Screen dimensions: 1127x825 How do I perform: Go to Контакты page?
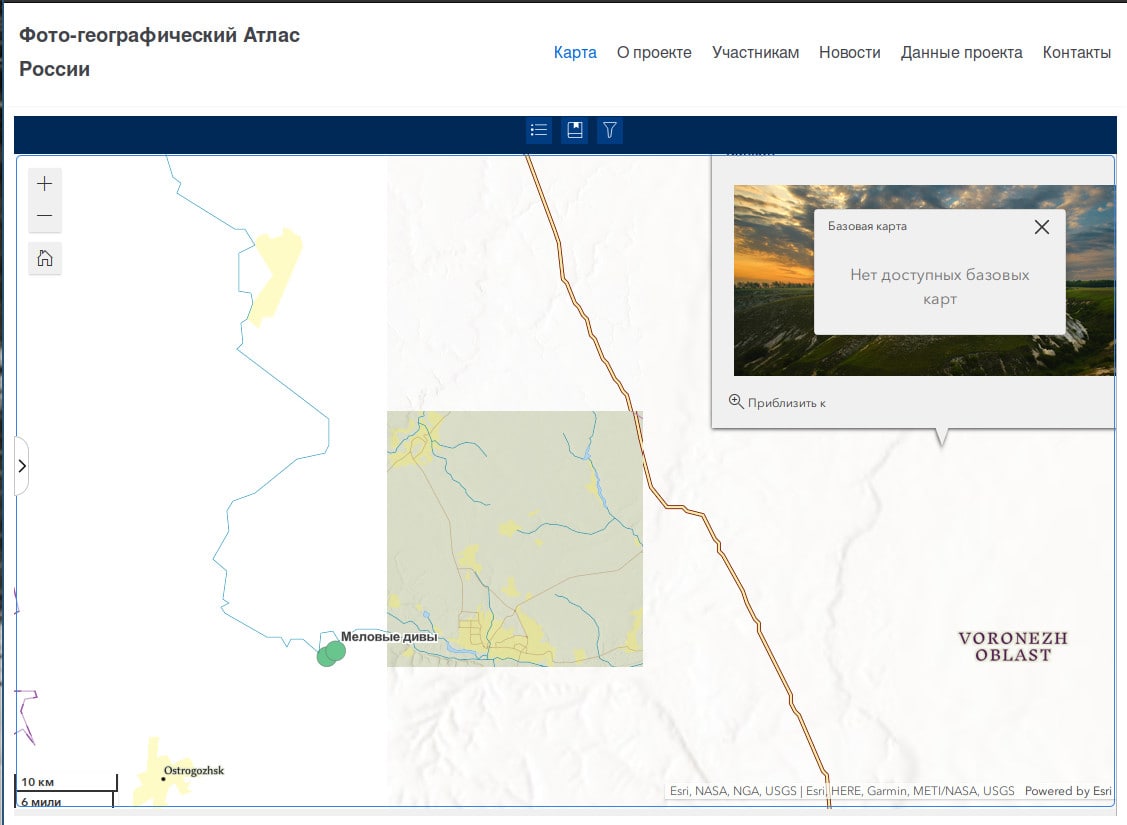[1077, 52]
